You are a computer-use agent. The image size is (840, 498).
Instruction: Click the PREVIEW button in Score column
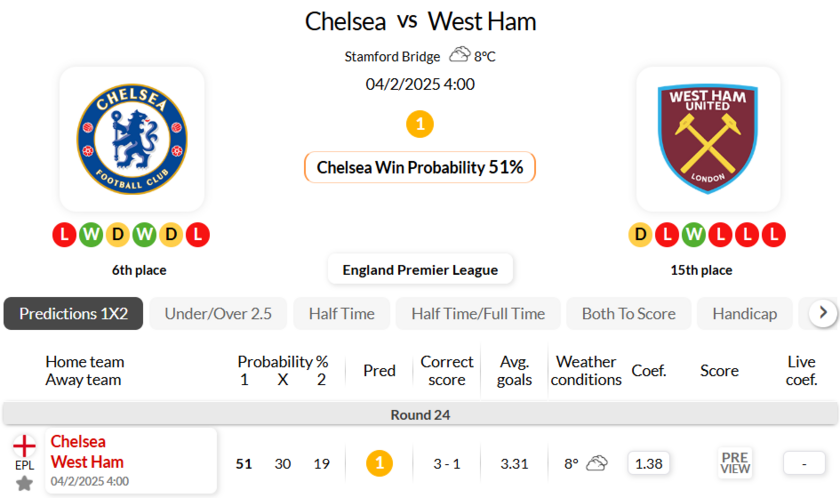click(x=735, y=463)
